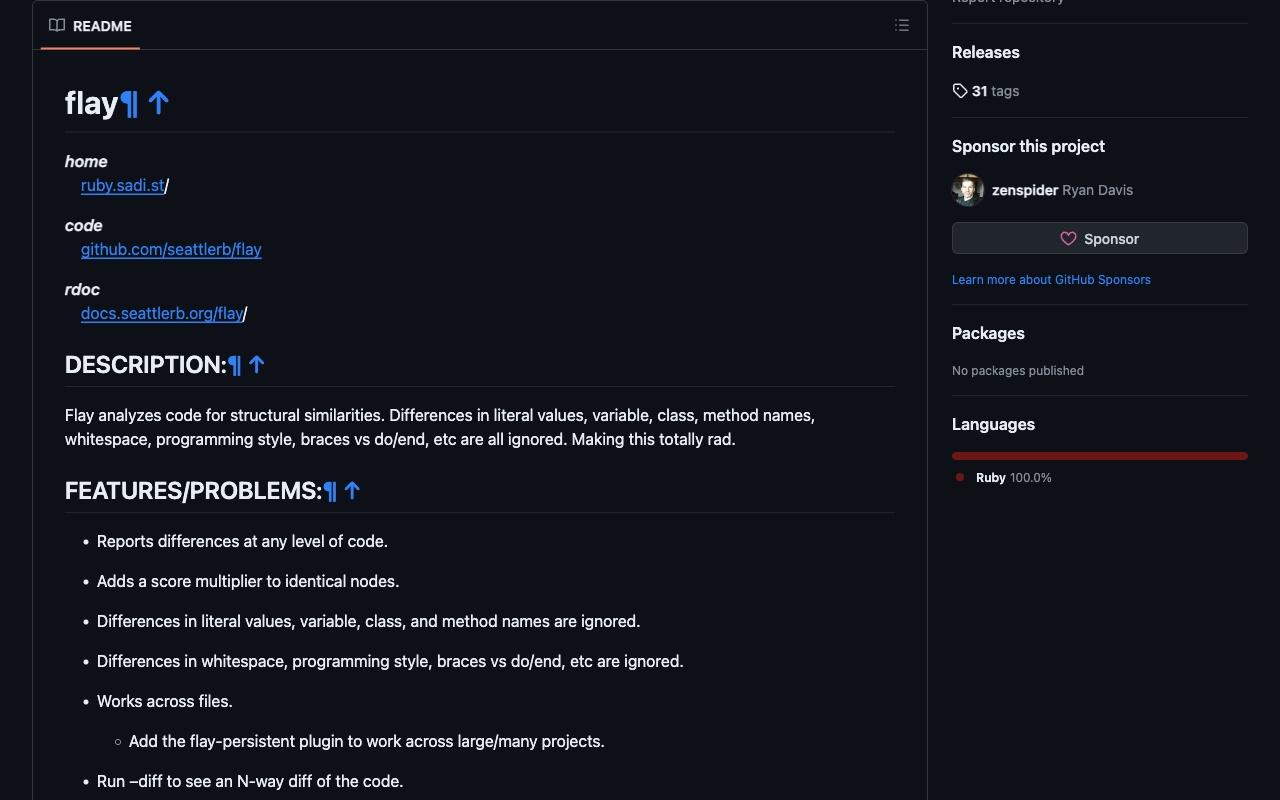This screenshot has width=1280, height=800.
Task: Click 'Add the flay-persistent plugin' sub-bullet
Action: (x=367, y=741)
